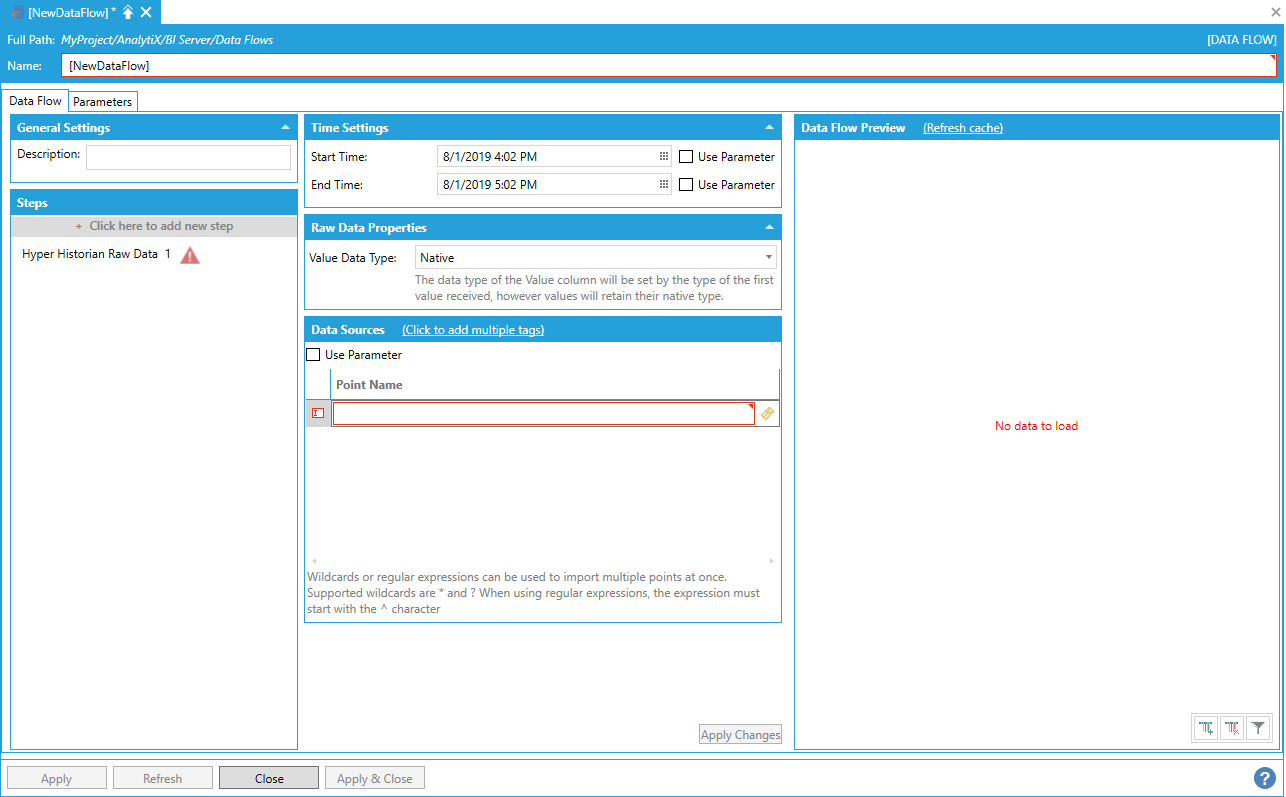Click into the Description text field
This screenshot has width=1286, height=797.
[188, 157]
